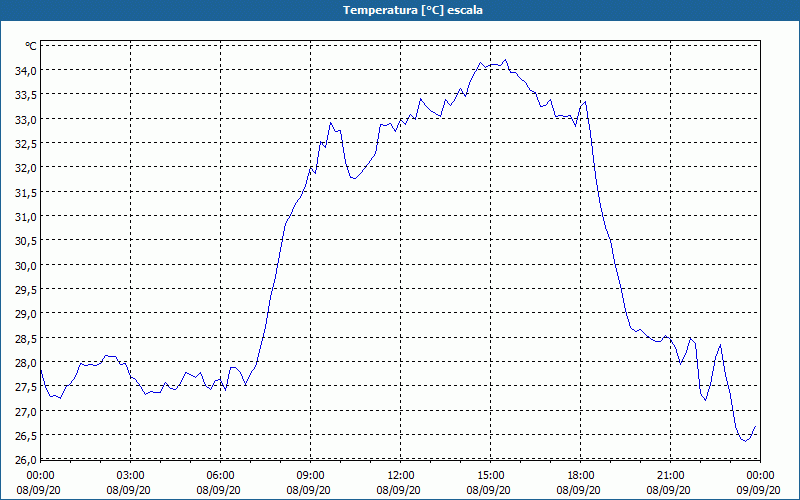Click the 31,0 y-axis label
The image size is (800, 500).
(x=26, y=217)
